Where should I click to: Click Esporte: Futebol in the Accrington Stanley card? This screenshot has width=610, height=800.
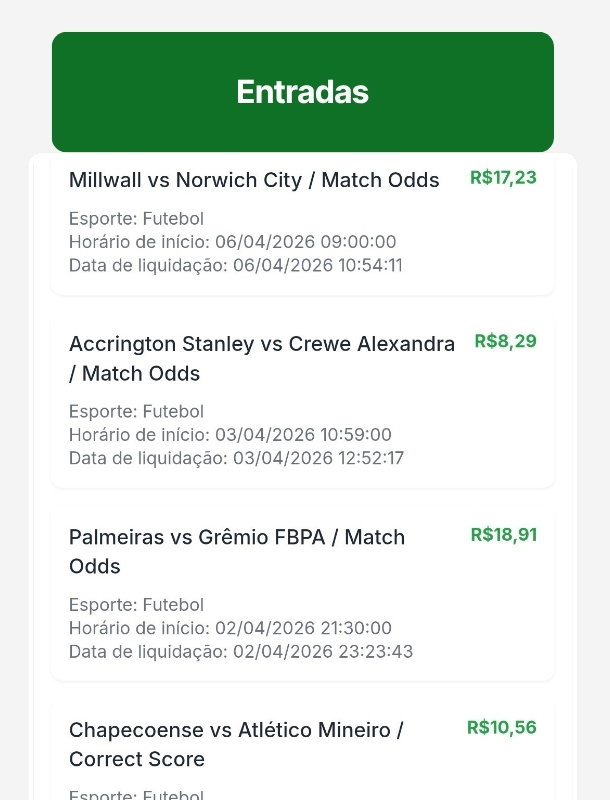point(136,412)
